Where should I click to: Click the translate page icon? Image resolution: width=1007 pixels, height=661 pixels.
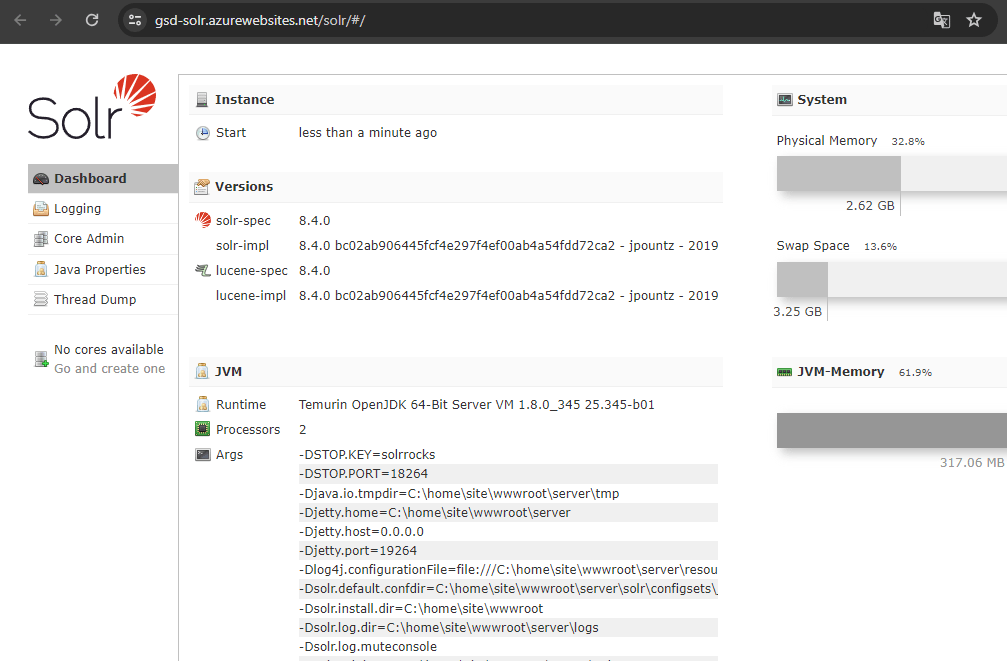(941, 20)
